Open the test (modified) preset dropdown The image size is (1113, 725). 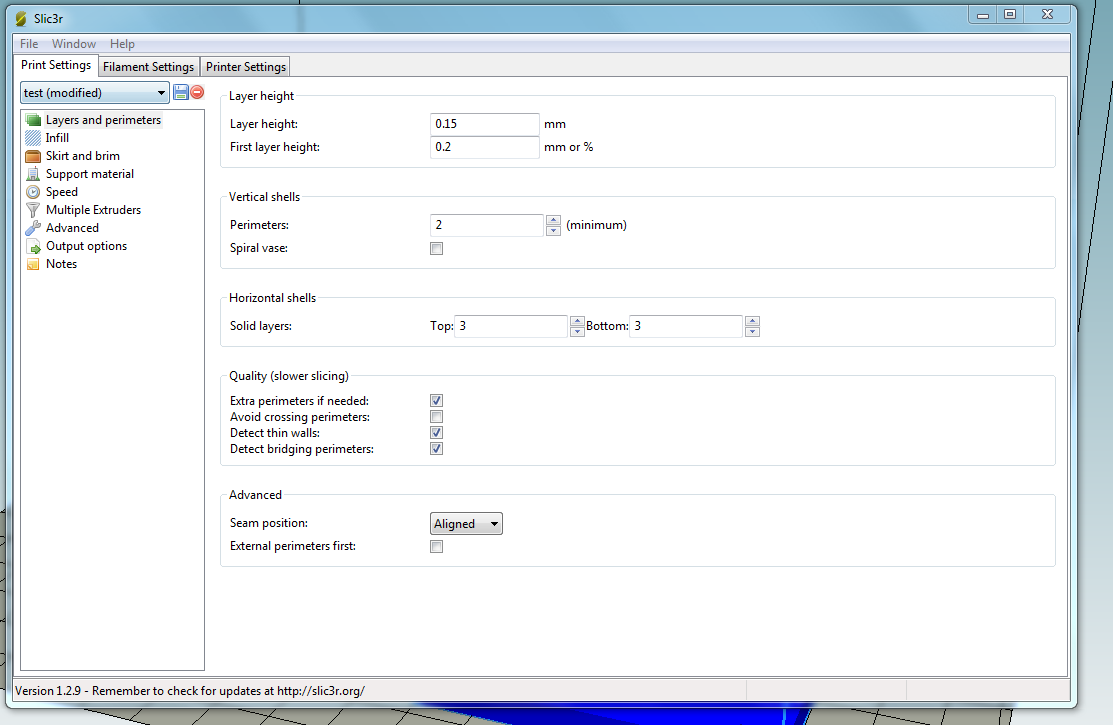pos(94,93)
